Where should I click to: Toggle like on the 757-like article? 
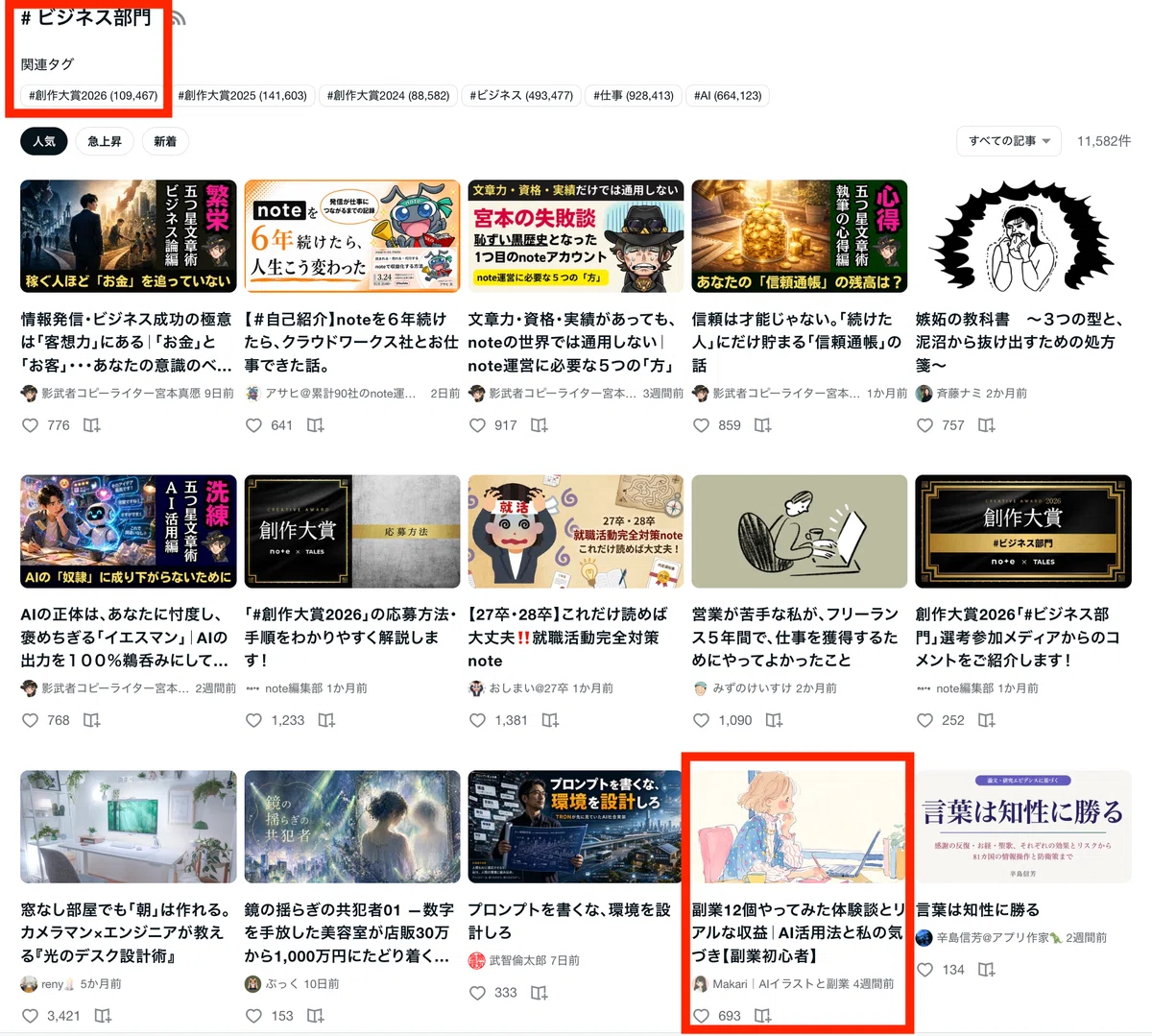[924, 425]
